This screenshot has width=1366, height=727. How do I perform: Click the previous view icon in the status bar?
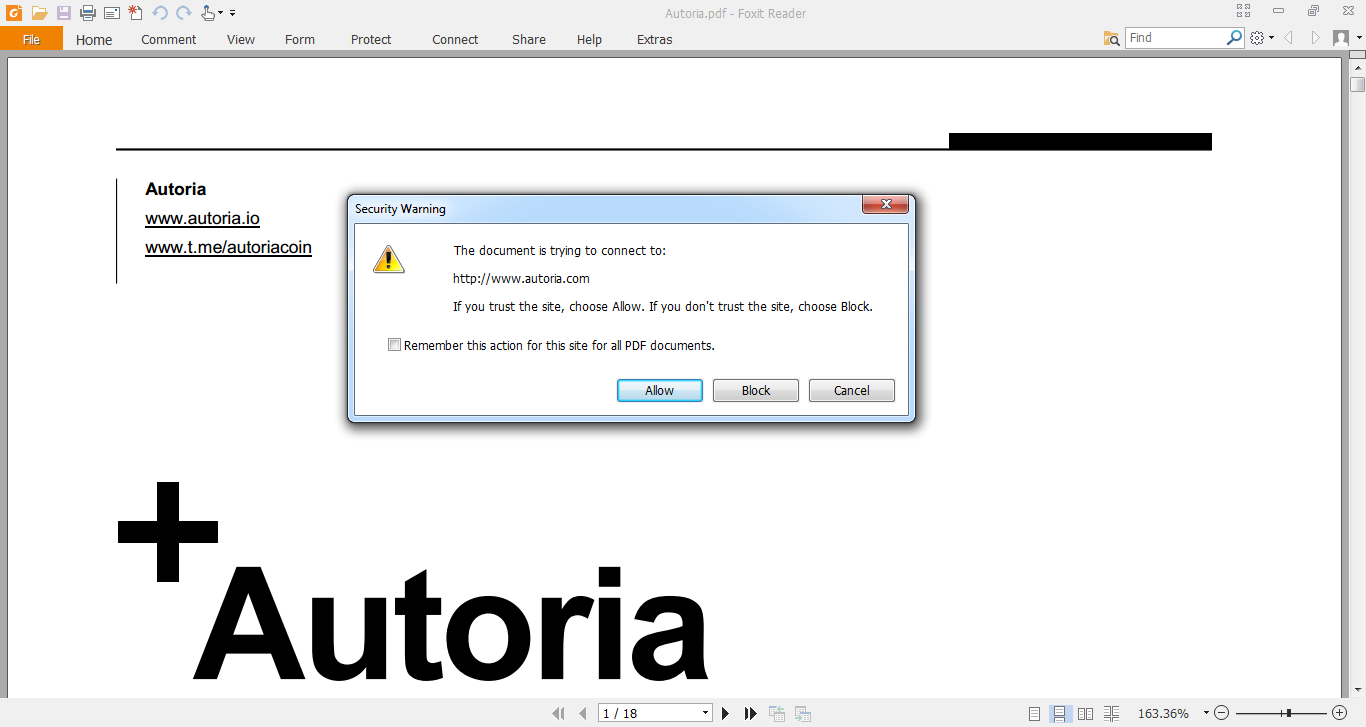(777, 713)
